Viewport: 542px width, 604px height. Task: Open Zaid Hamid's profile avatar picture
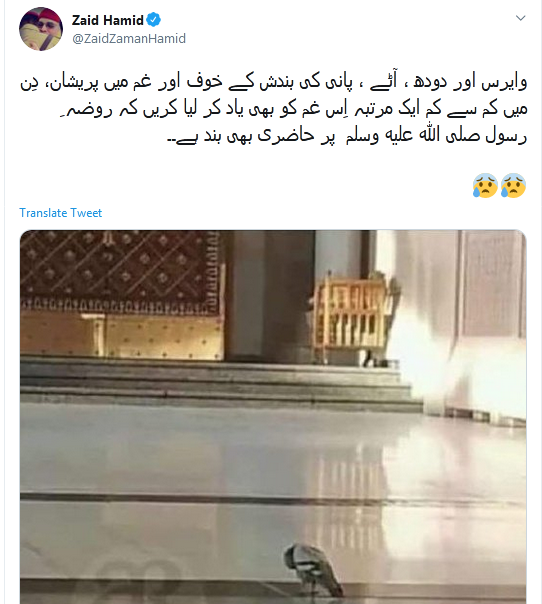point(41,29)
